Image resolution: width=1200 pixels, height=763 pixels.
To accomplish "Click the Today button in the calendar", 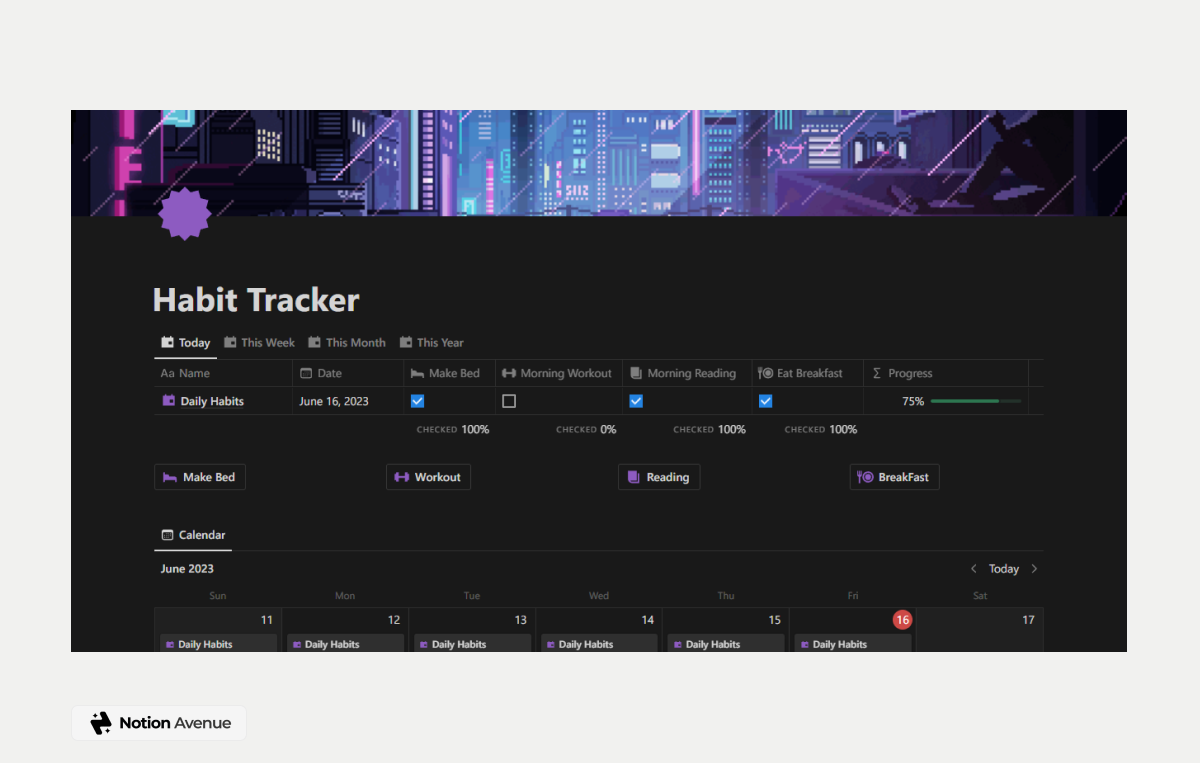I will click(x=1003, y=568).
